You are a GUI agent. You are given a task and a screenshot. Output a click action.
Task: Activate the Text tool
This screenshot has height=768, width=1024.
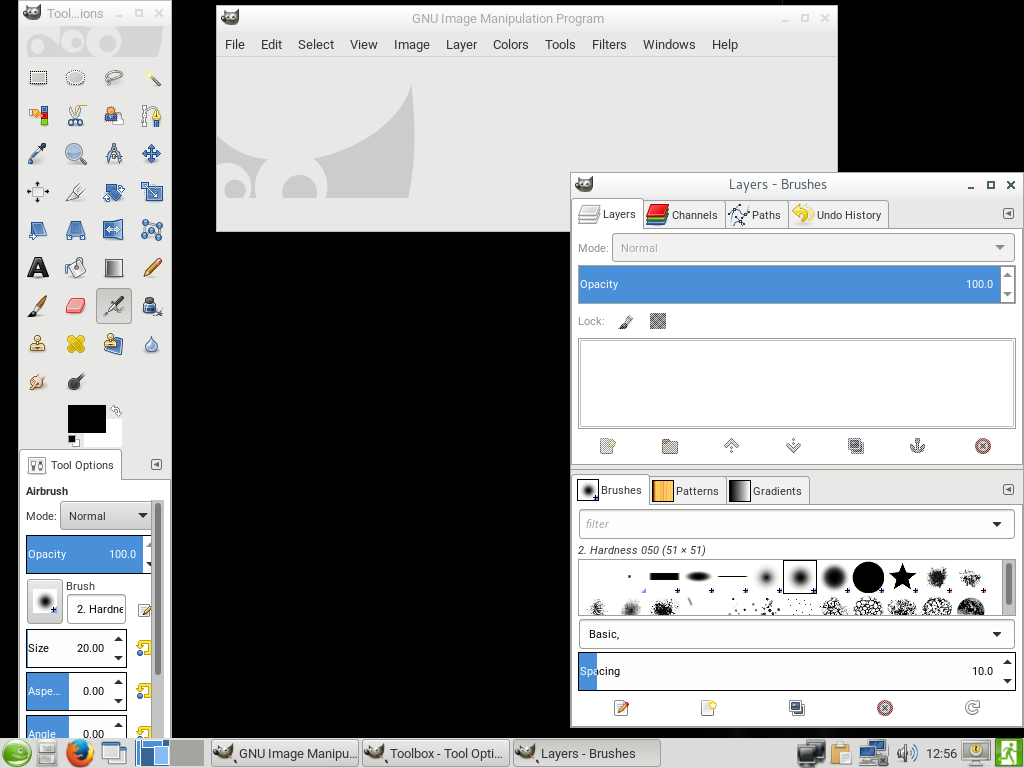[38, 268]
